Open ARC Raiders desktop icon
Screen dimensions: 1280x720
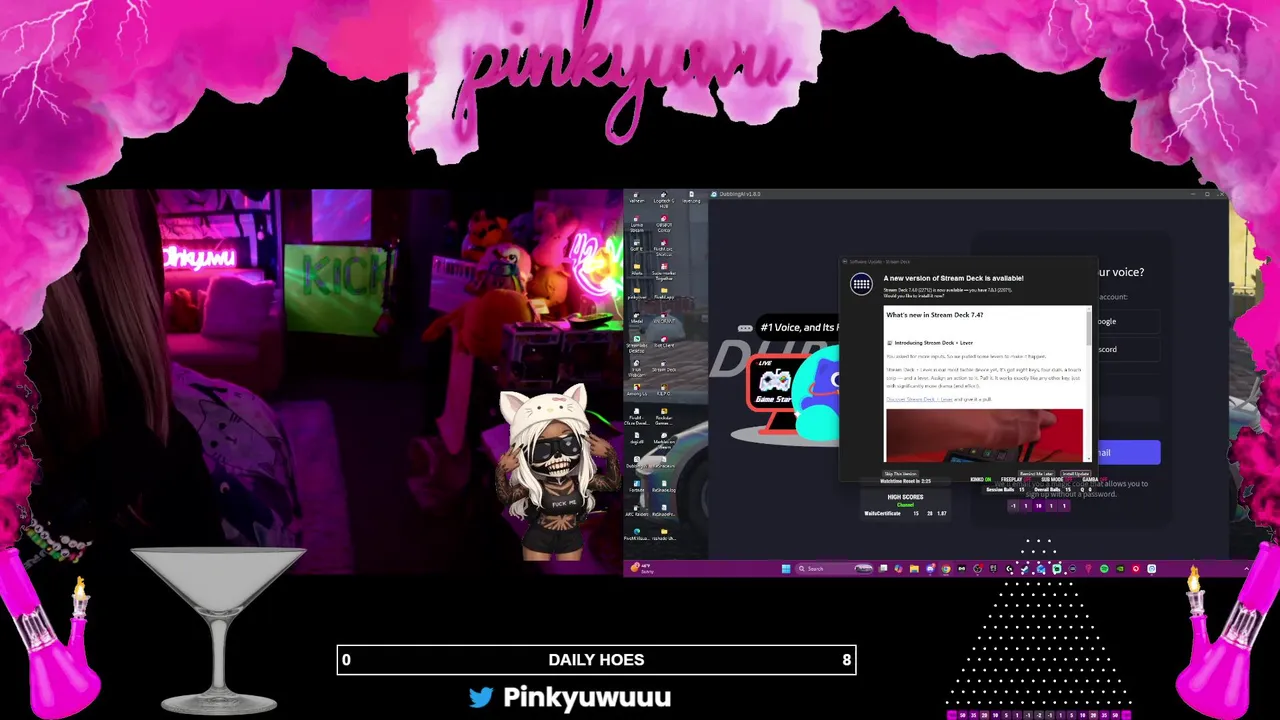[636, 510]
